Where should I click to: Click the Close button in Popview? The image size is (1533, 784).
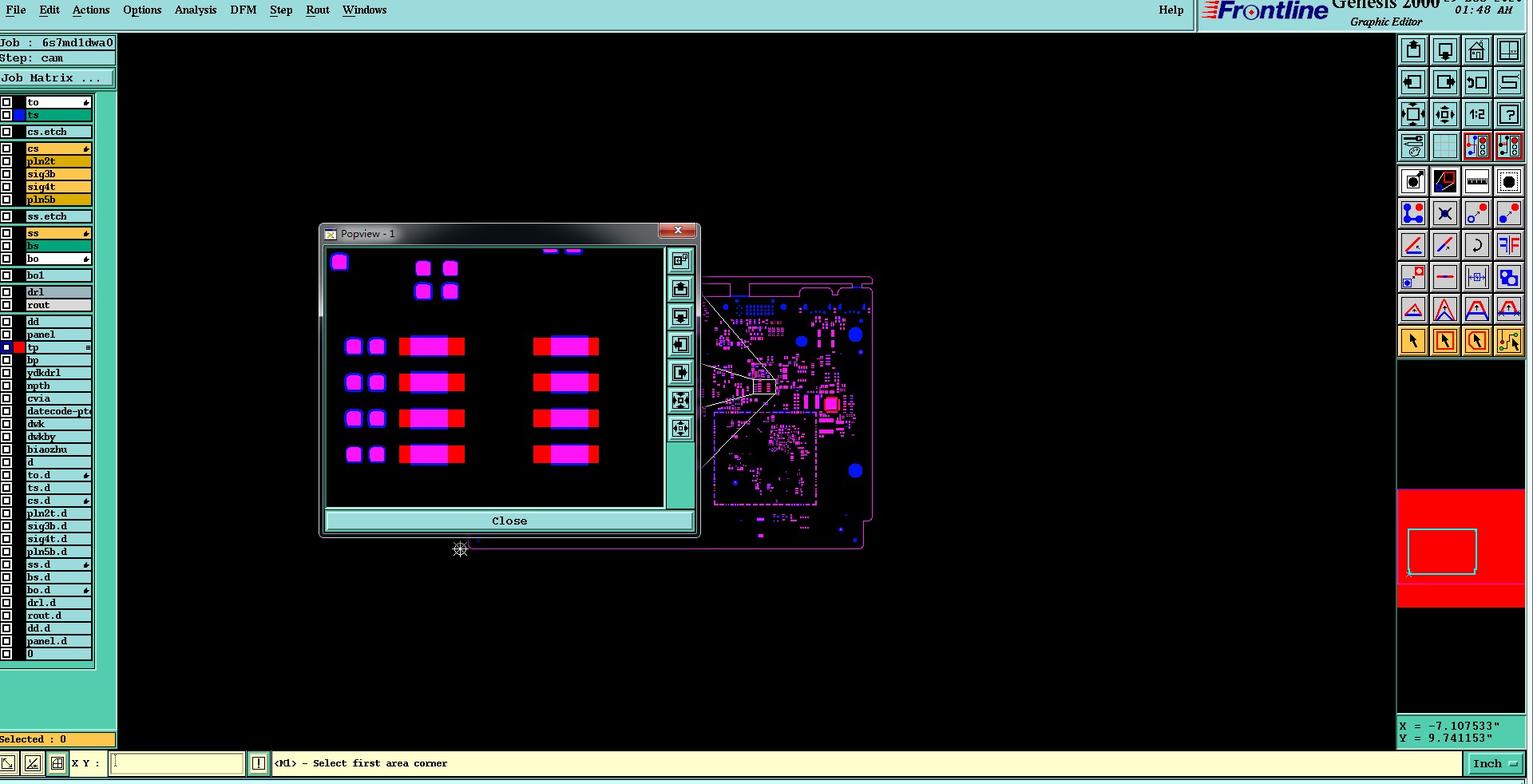509,521
